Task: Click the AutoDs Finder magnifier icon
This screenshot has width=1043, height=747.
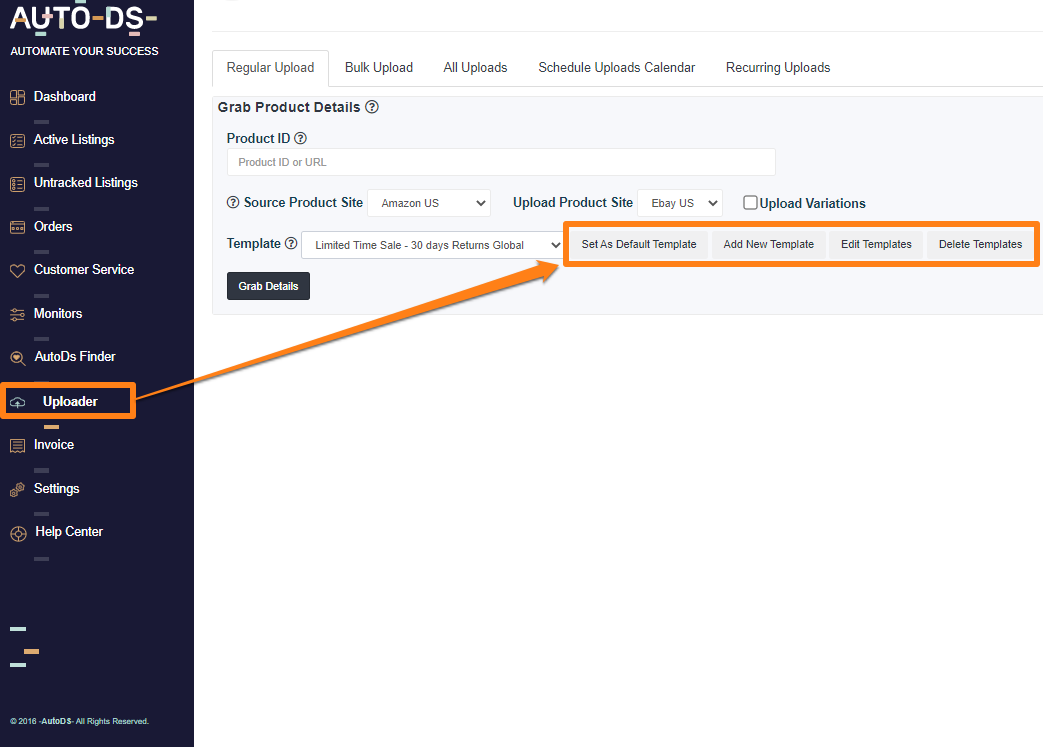Action: pyautogui.click(x=18, y=359)
